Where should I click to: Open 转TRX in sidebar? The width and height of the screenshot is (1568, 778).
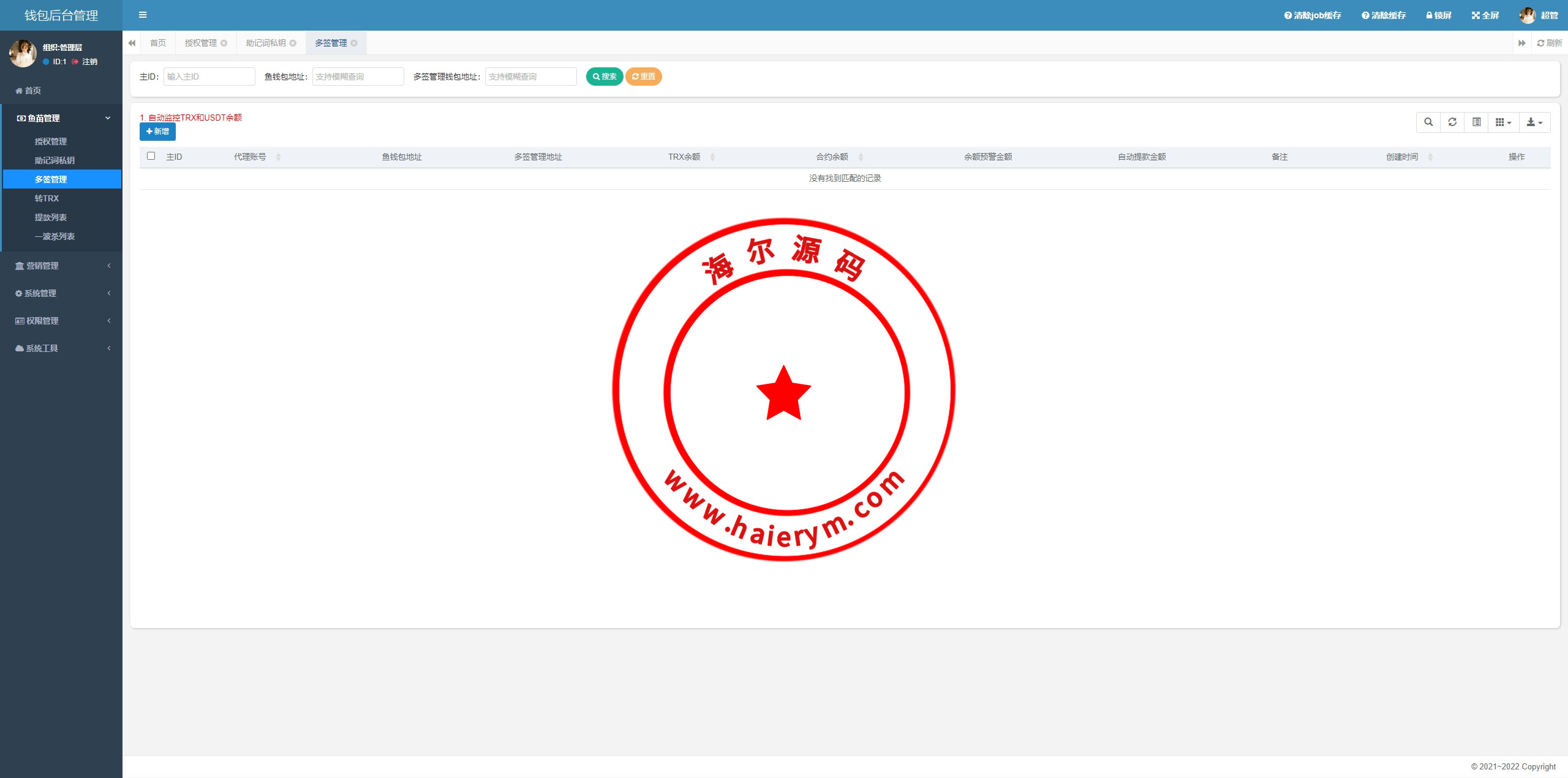[x=47, y=198]
